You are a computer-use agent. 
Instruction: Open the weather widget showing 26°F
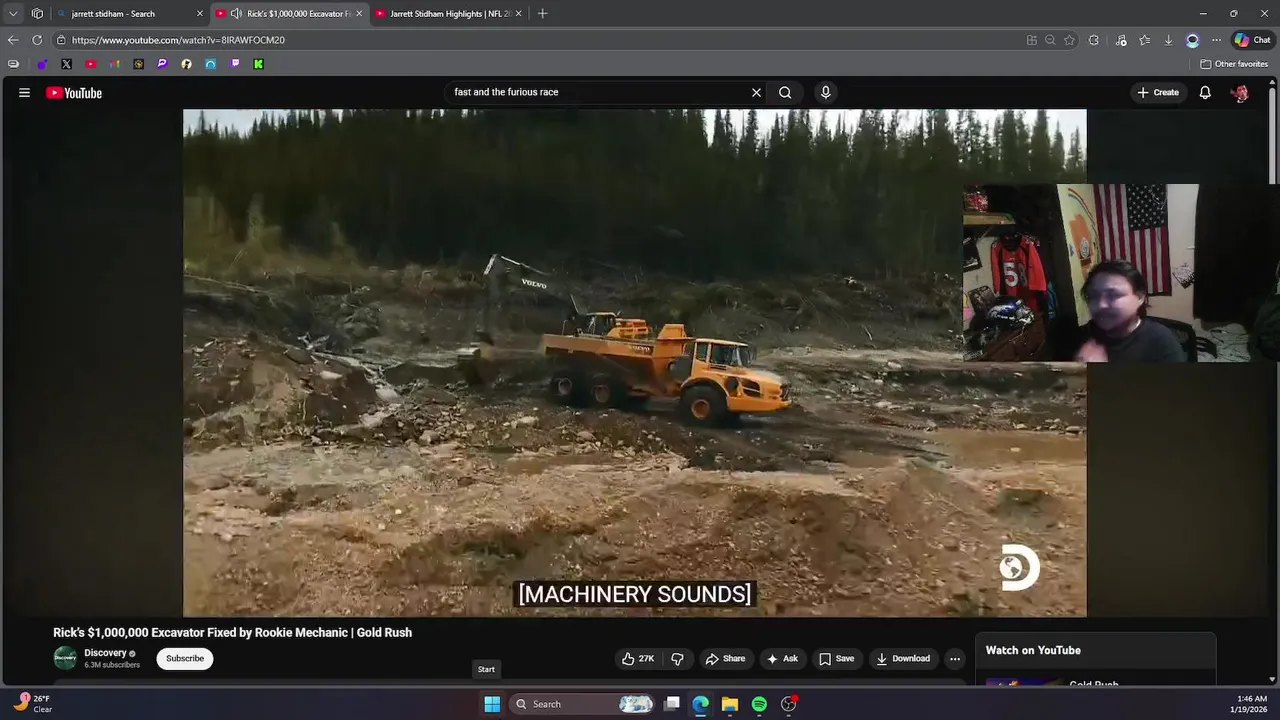[32, 704]
